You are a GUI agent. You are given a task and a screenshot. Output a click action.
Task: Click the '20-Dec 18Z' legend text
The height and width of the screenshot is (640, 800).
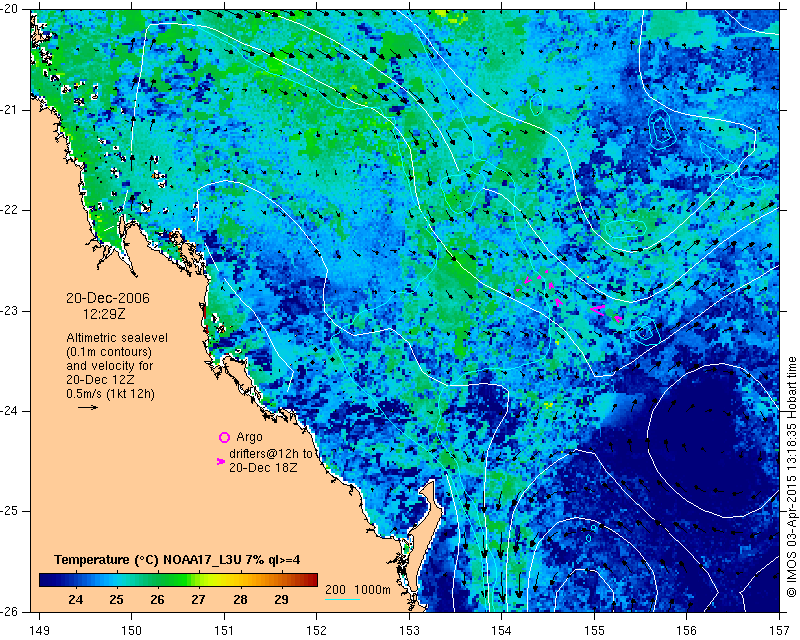[263, 467]
